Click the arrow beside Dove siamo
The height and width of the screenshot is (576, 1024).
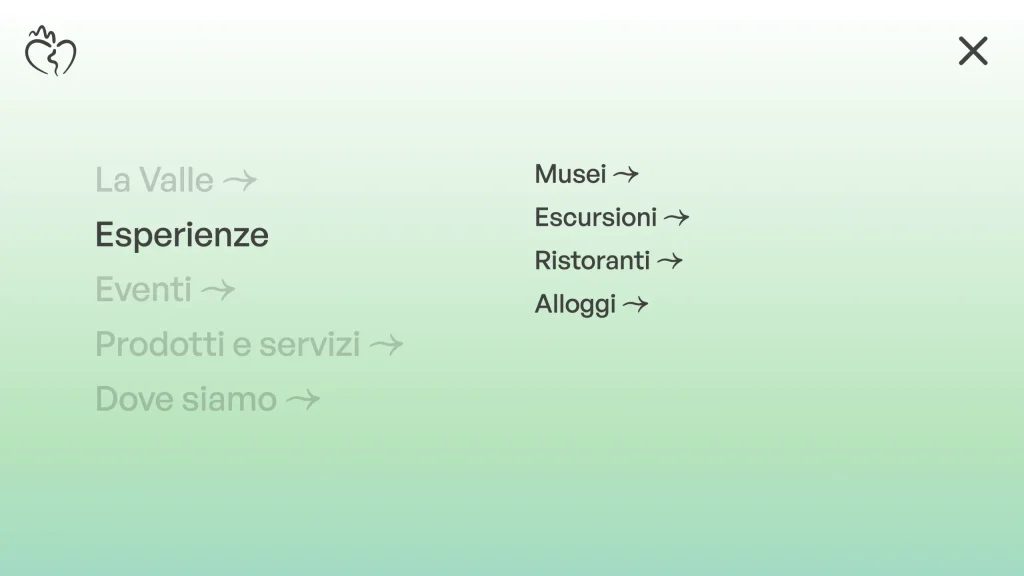(x=303, y=400)
